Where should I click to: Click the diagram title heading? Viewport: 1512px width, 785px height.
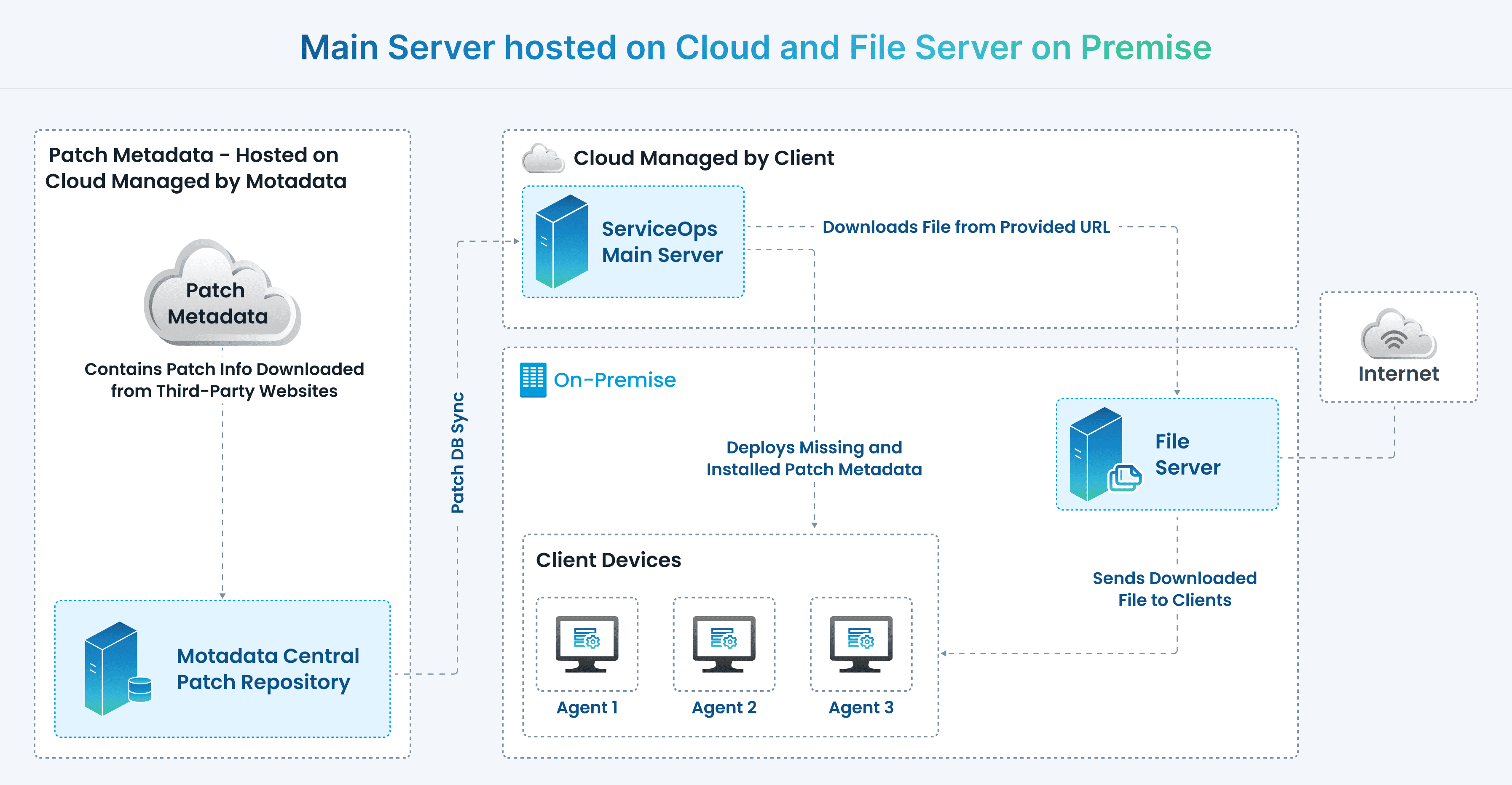point(756,47)
